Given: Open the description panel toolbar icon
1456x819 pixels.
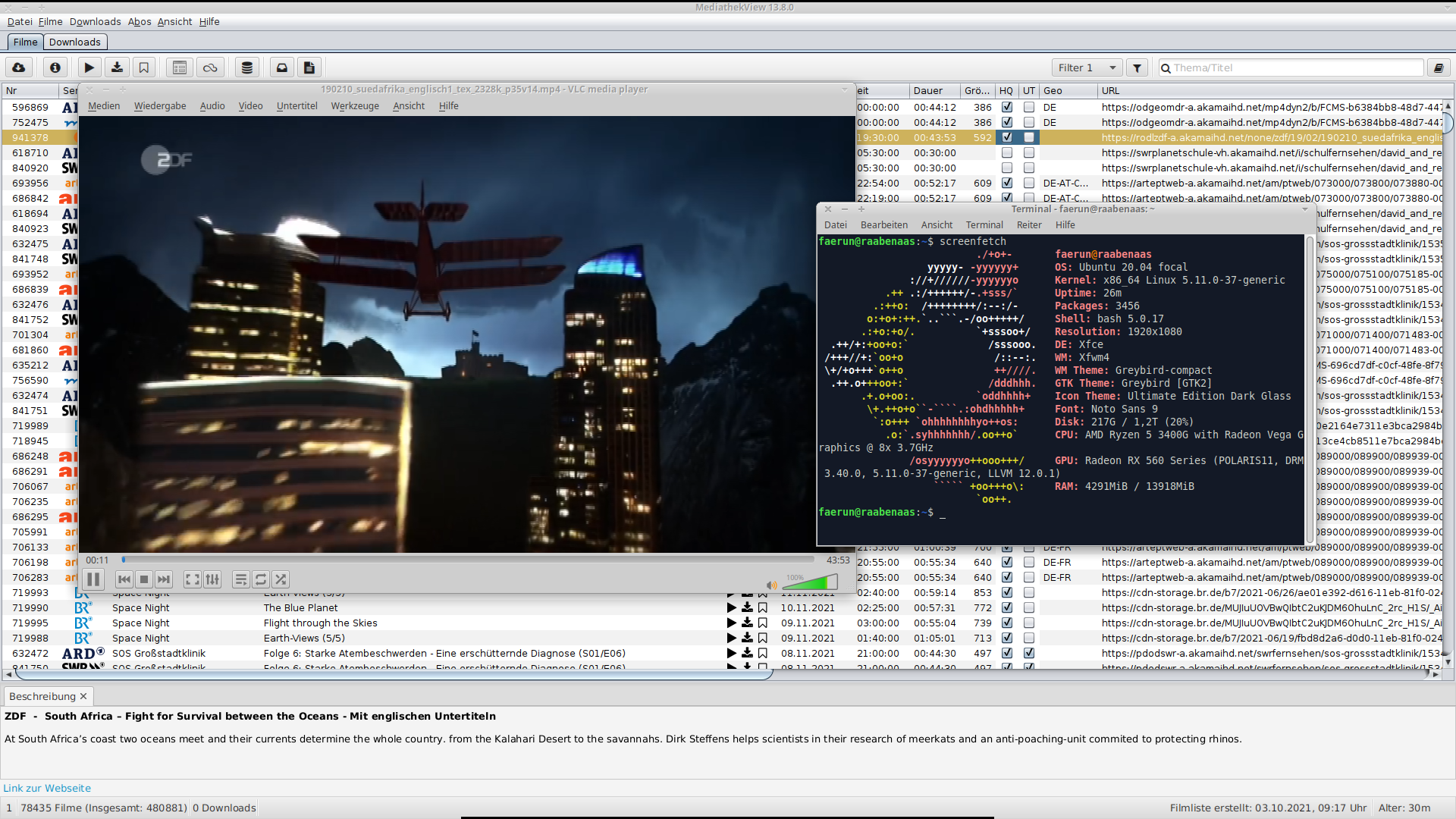Looking at the screenshot, I should pyautogui.click(x=180, y=68).
